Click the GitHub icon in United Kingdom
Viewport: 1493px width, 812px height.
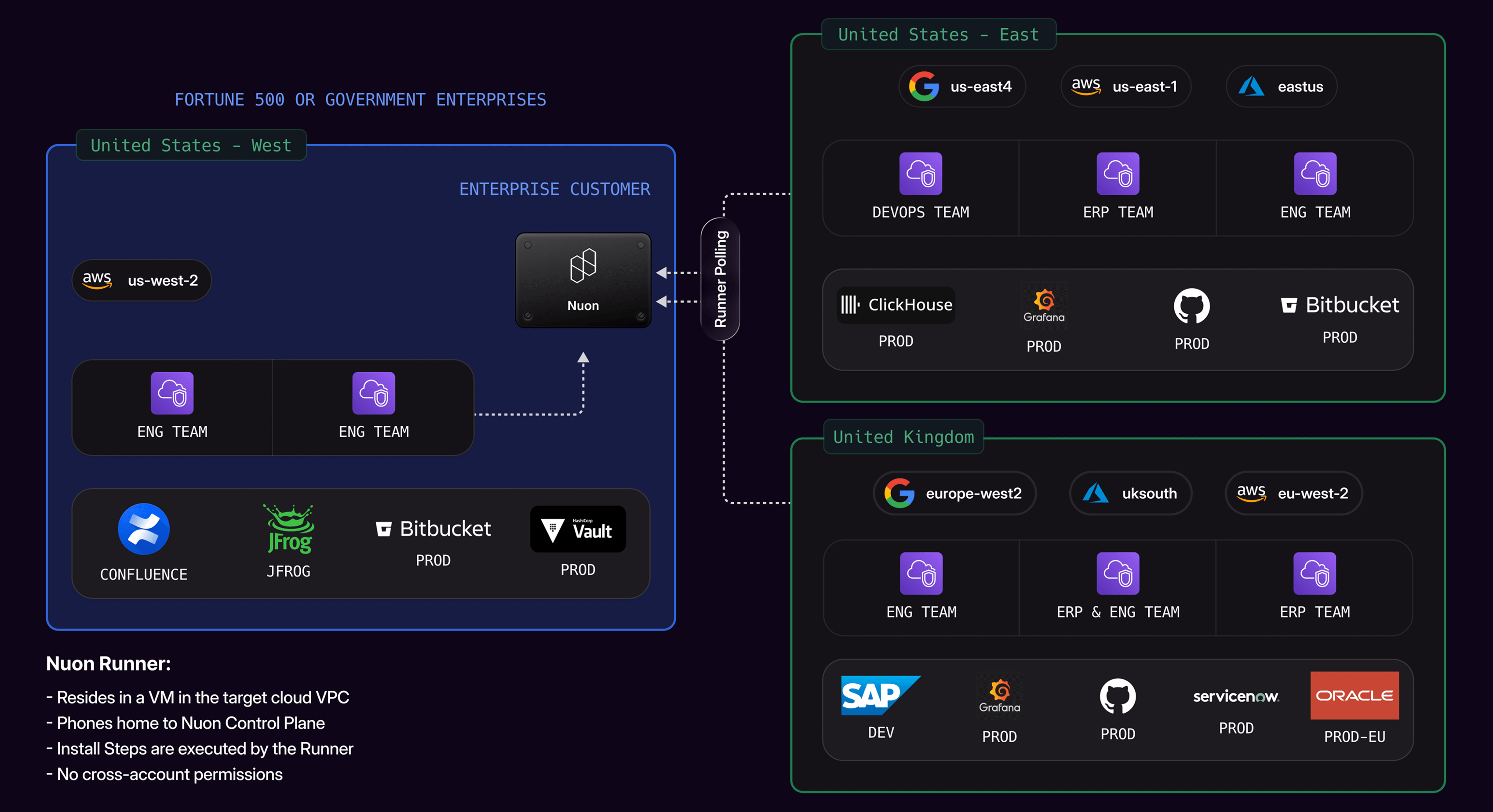1118,696
